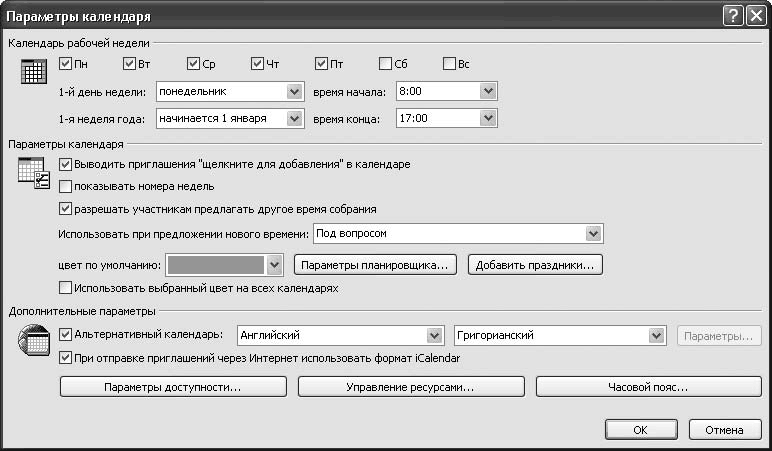Click the work week calendar grid icon
Image resolution: width=772 pixels, height=451 pixels.
[33, 75]
